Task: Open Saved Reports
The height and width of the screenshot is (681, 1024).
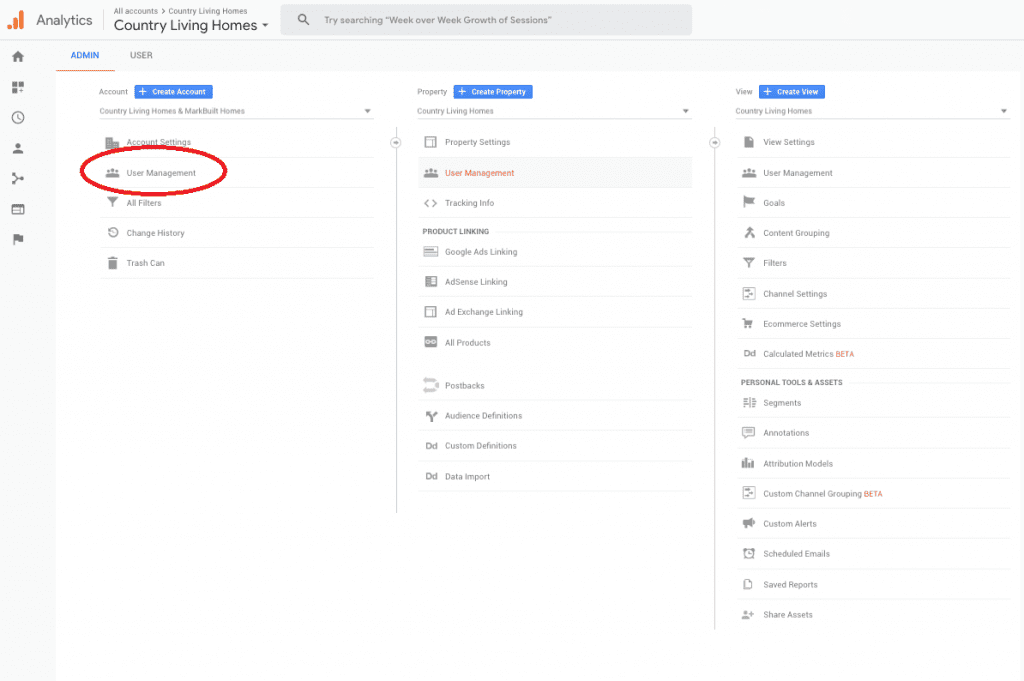Action: point(873,584)
